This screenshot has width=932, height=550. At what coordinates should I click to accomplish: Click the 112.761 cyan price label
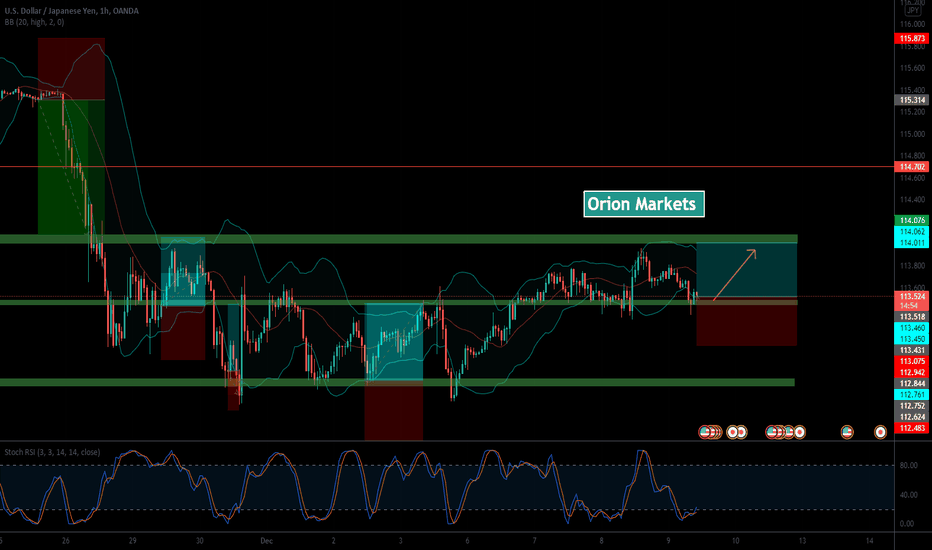912,395
